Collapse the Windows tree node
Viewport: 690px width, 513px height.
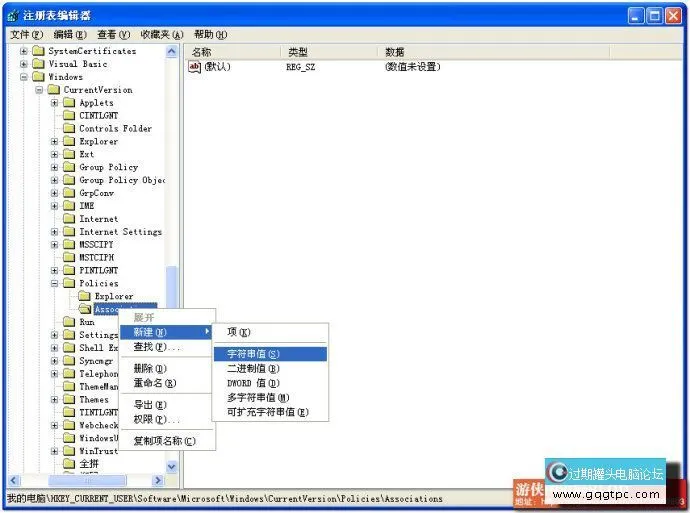coord(24,77)
